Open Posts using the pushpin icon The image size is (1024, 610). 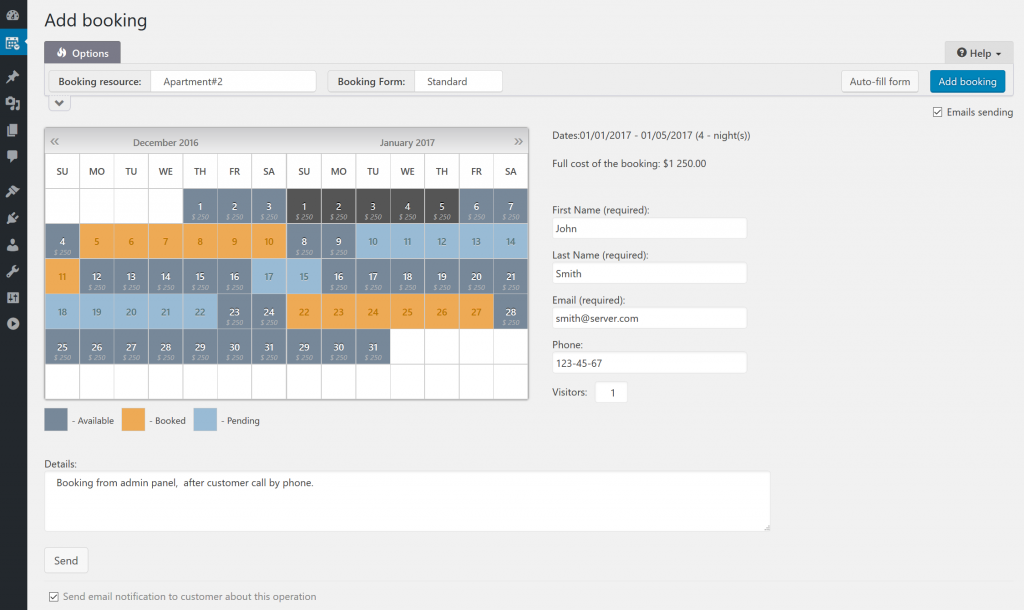point(12,76)
